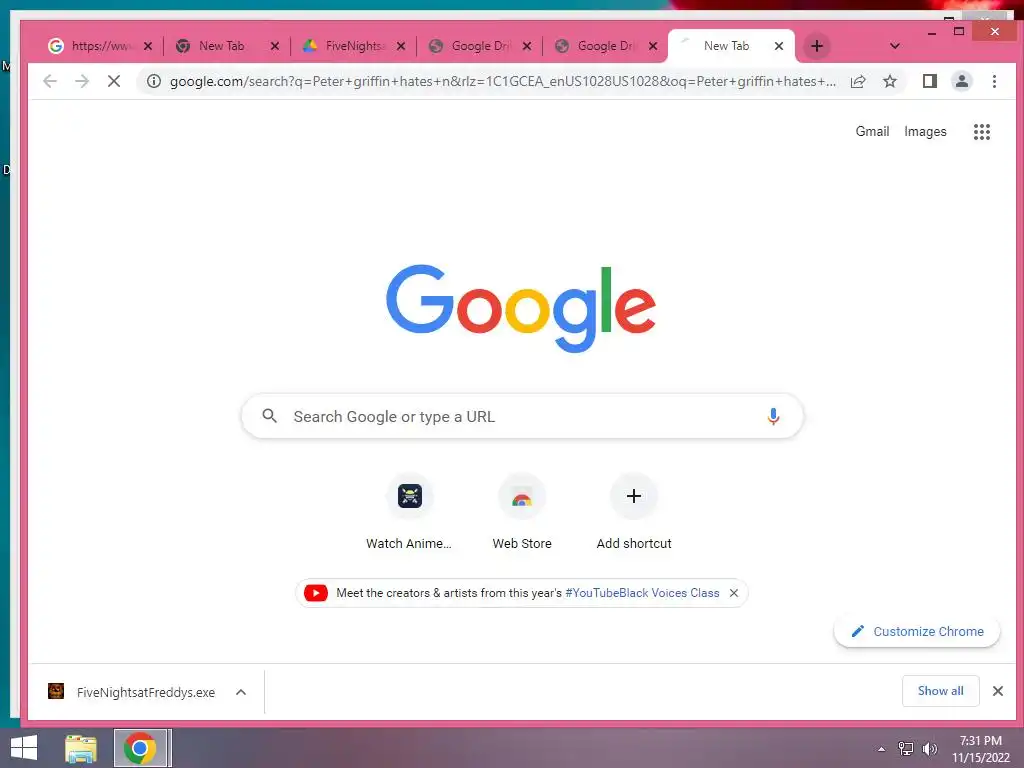Open the Gmail link

tap(872, 131)
